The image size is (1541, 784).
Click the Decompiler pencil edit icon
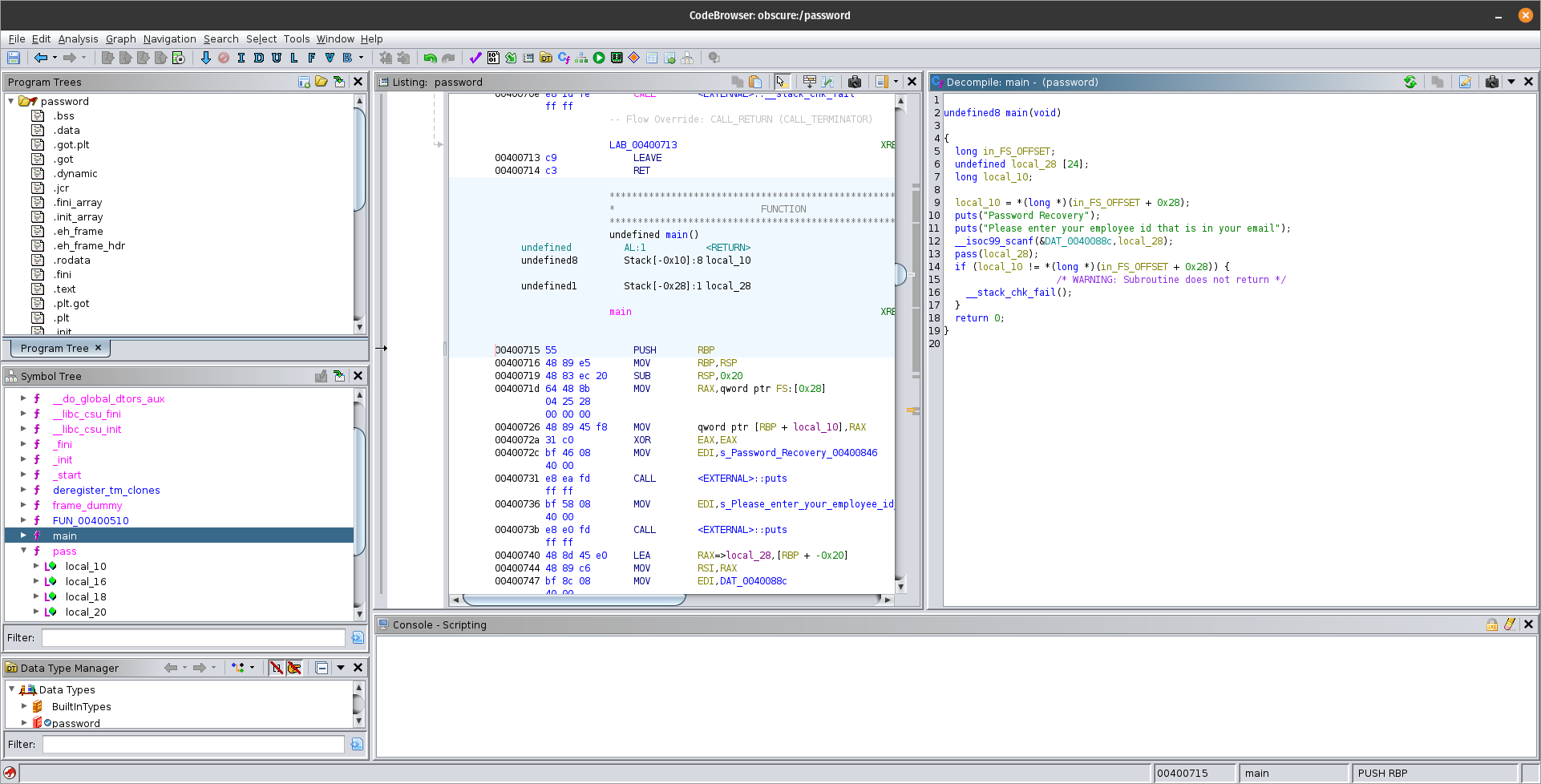point(1465,82)
